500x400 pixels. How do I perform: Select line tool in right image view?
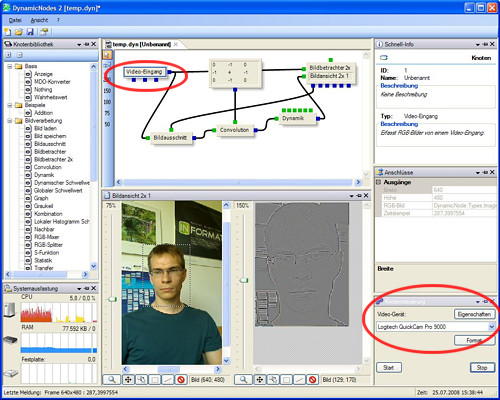[x=299, y=379]
